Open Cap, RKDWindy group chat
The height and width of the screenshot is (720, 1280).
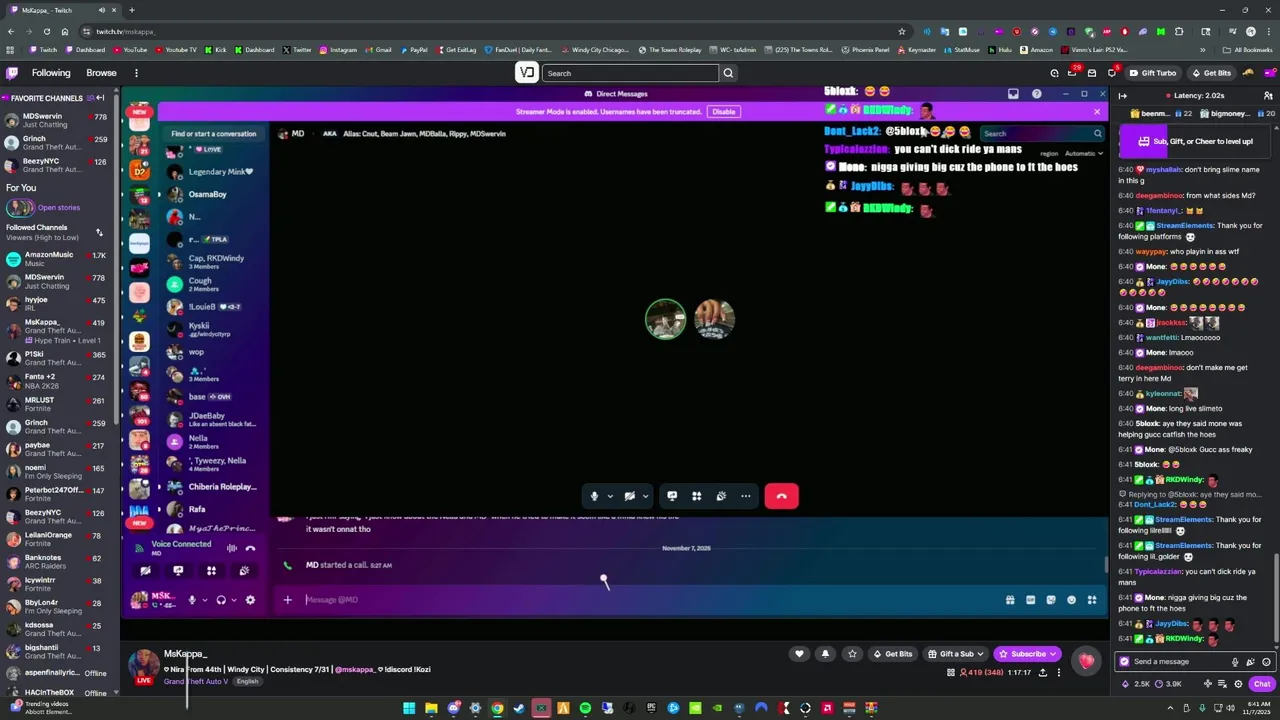click(x=213, y=262)
